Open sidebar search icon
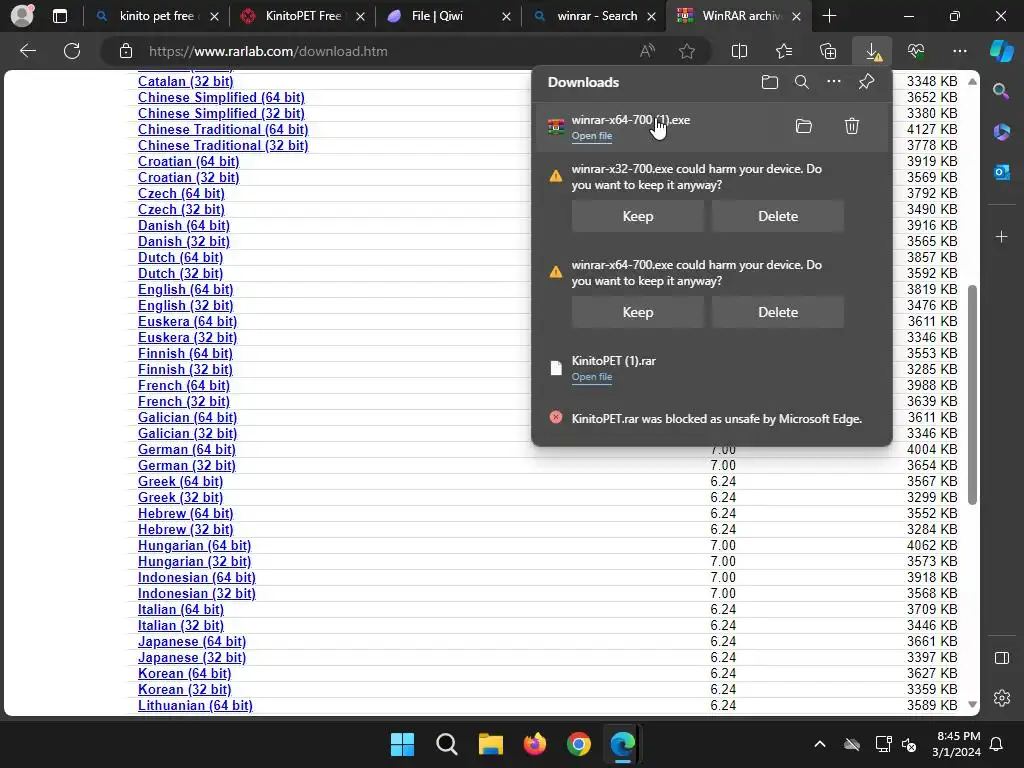 coord(1001,91)
